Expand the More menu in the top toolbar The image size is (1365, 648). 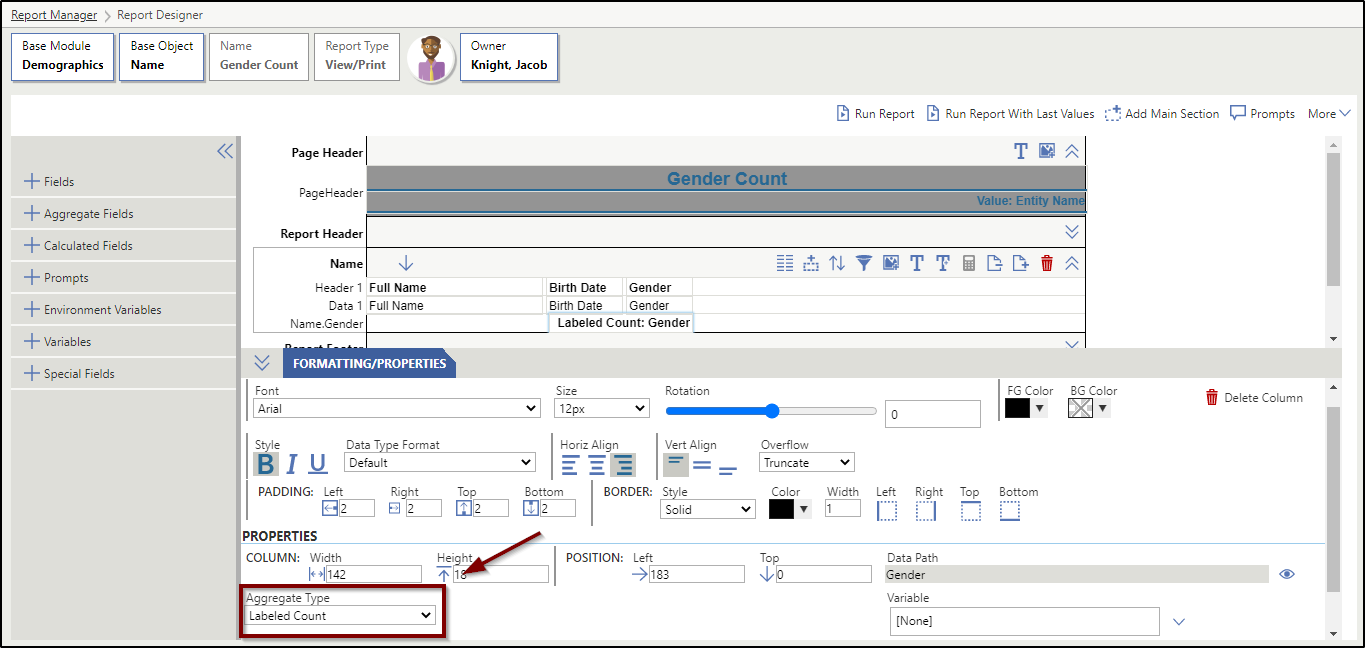[x=1328, y=113]
